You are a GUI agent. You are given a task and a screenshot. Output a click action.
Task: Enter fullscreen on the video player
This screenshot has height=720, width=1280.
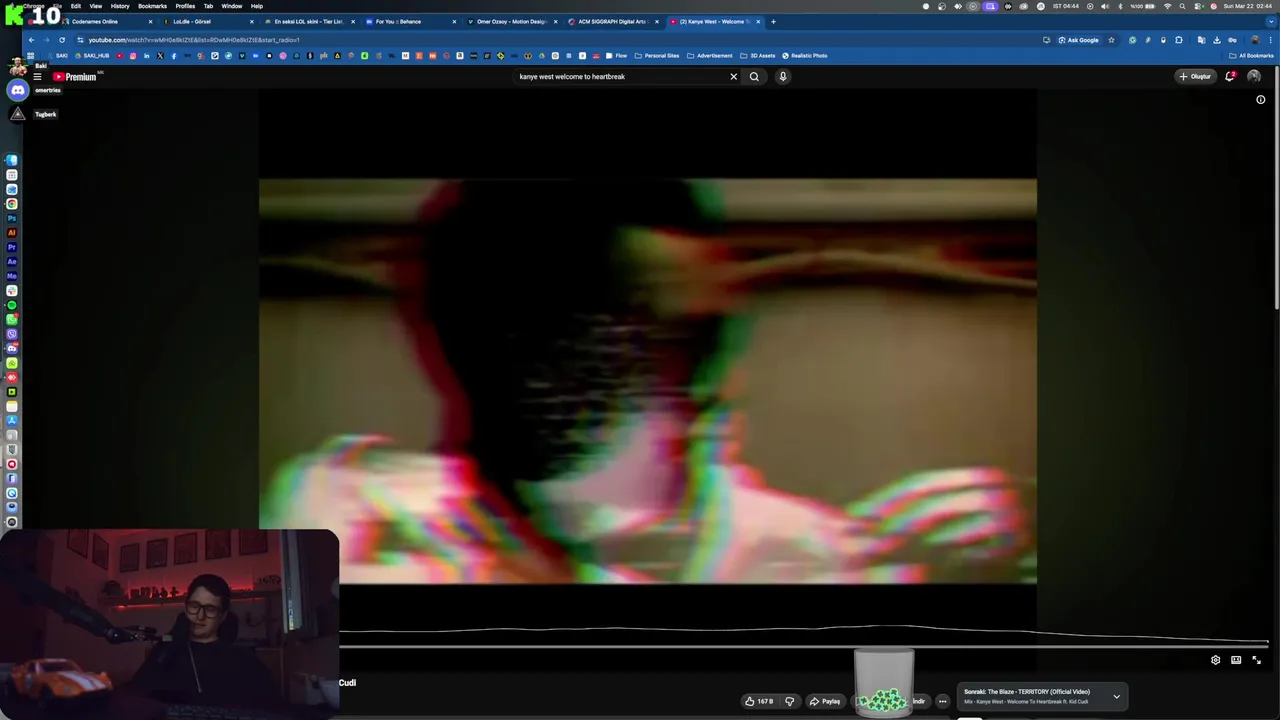pos(1257,660)
